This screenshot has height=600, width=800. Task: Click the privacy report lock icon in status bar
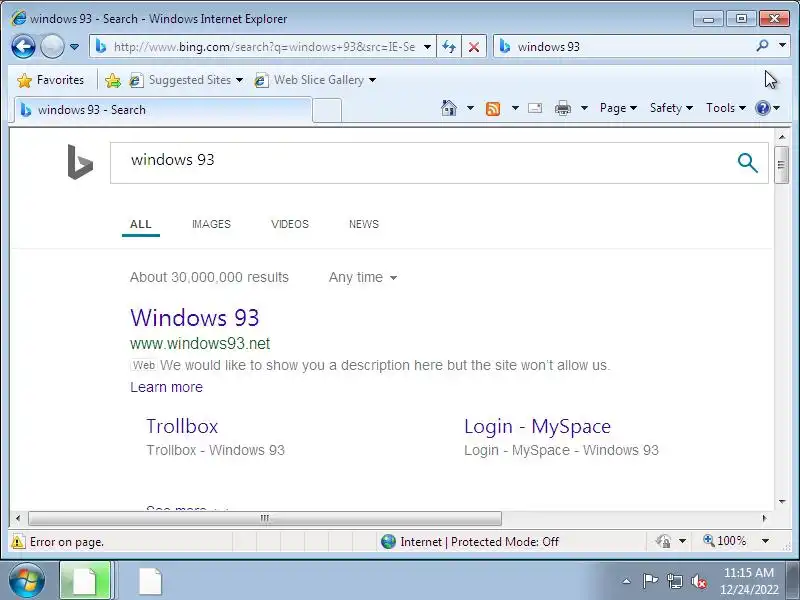tap(664, 541)
